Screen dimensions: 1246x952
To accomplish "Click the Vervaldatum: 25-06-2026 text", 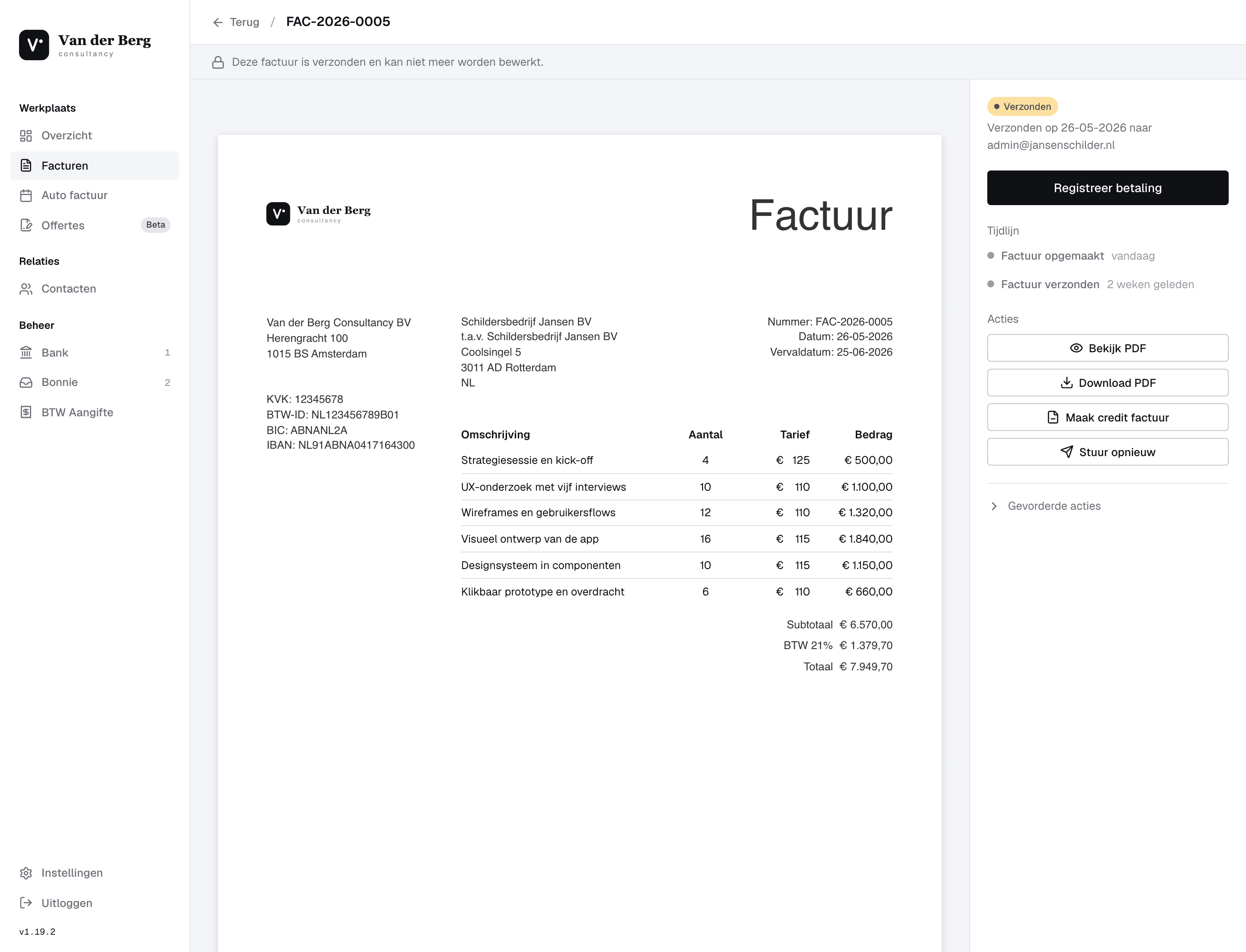I will 831,352.
